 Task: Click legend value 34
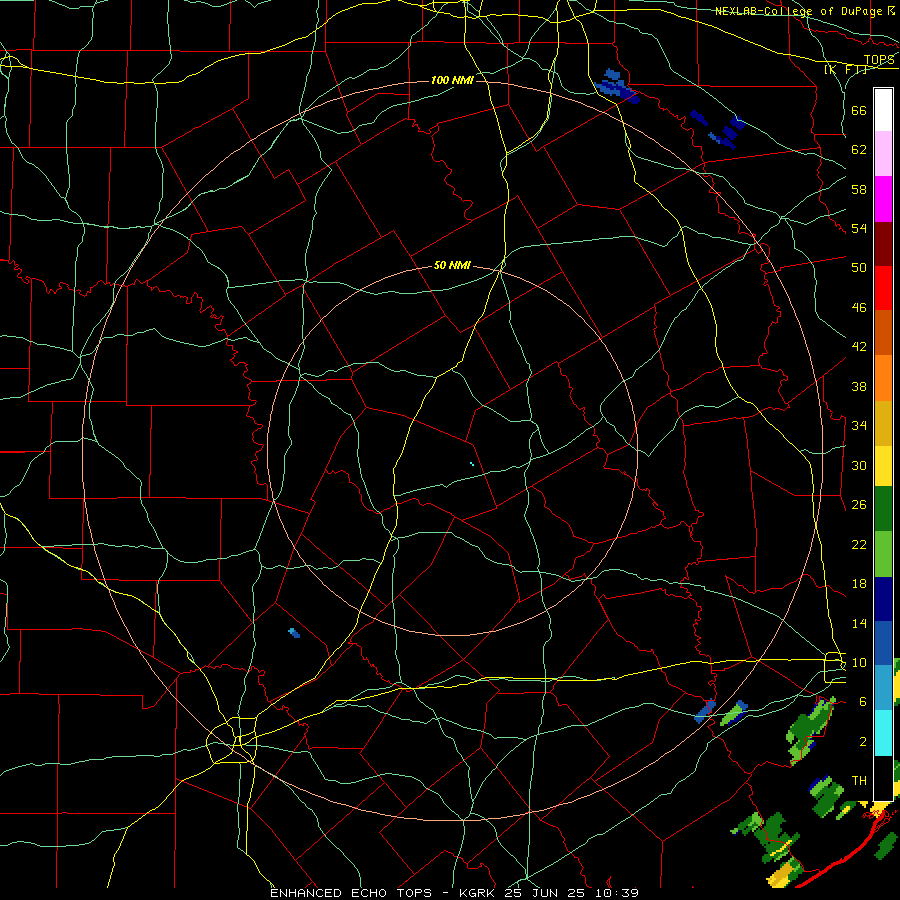point(859,425)
